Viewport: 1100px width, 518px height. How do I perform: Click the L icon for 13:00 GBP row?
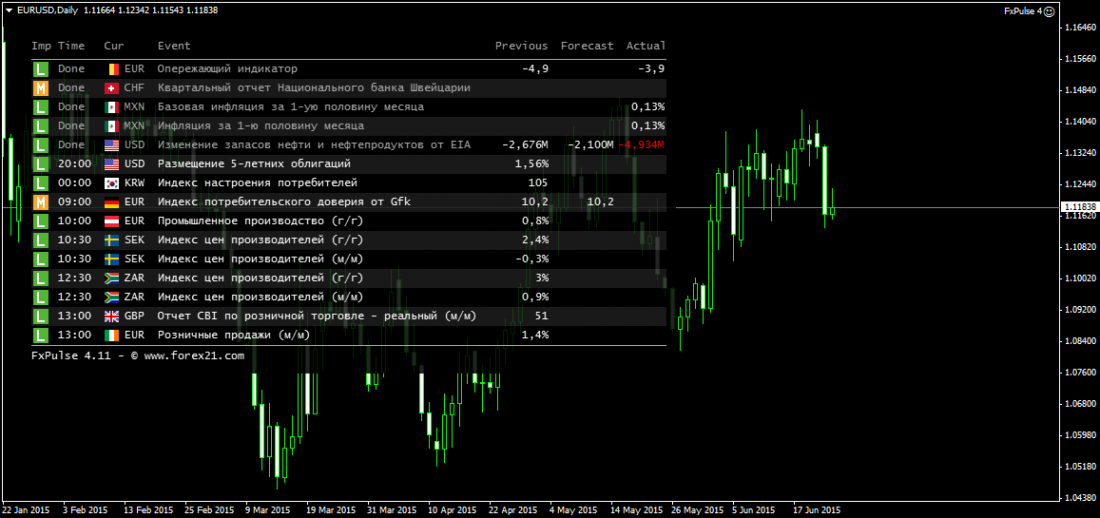click(41, 316)
